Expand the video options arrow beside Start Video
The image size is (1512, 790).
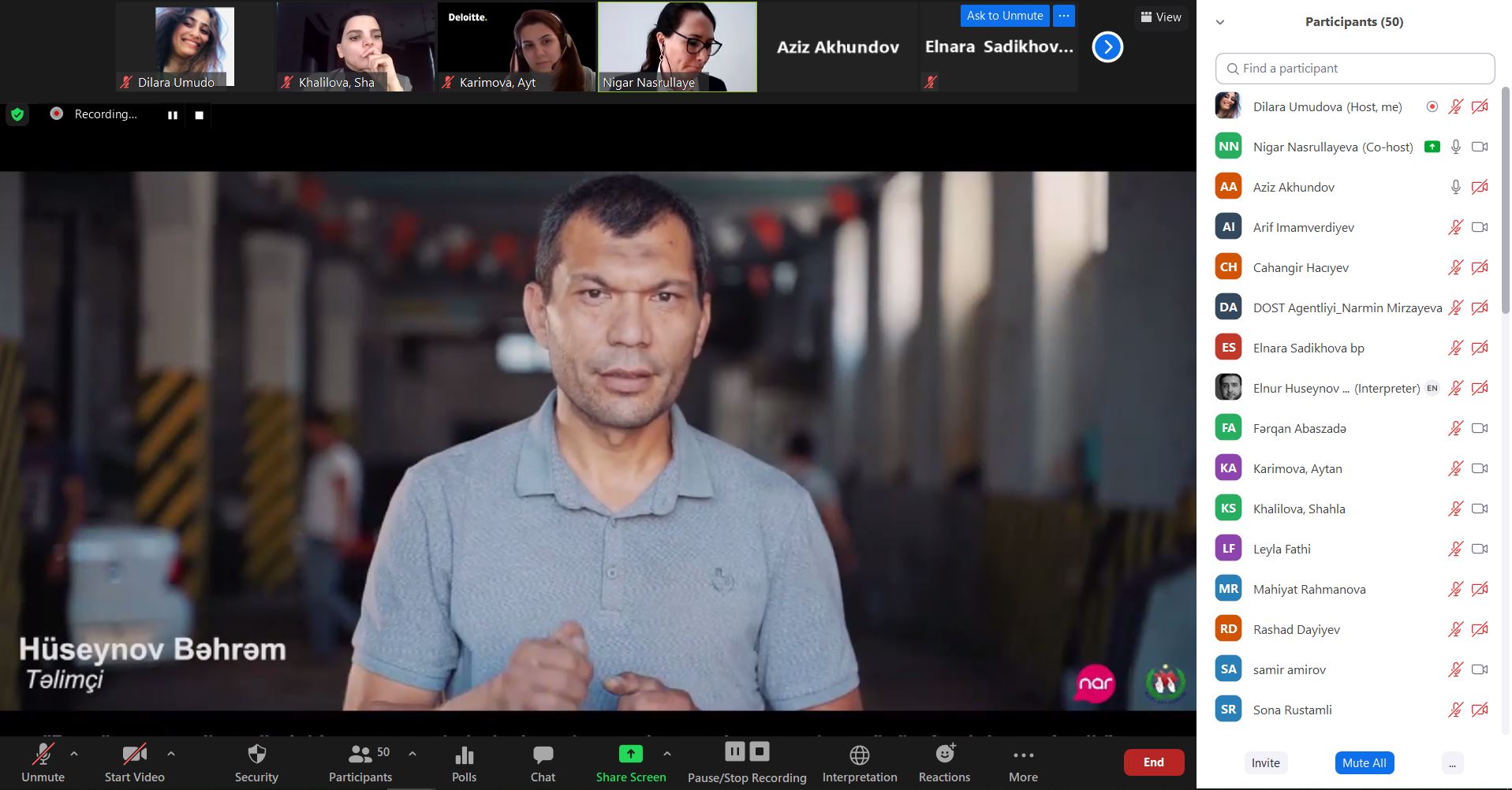[171, 754]
